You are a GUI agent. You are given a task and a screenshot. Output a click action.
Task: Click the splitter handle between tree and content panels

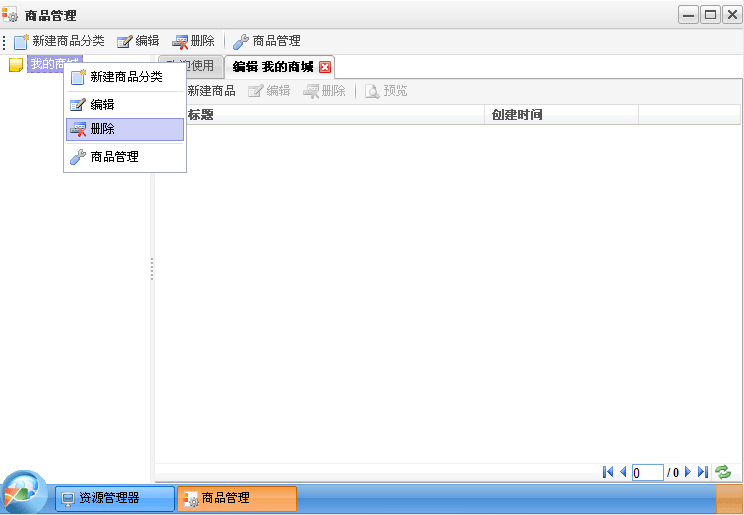(152, 269)
